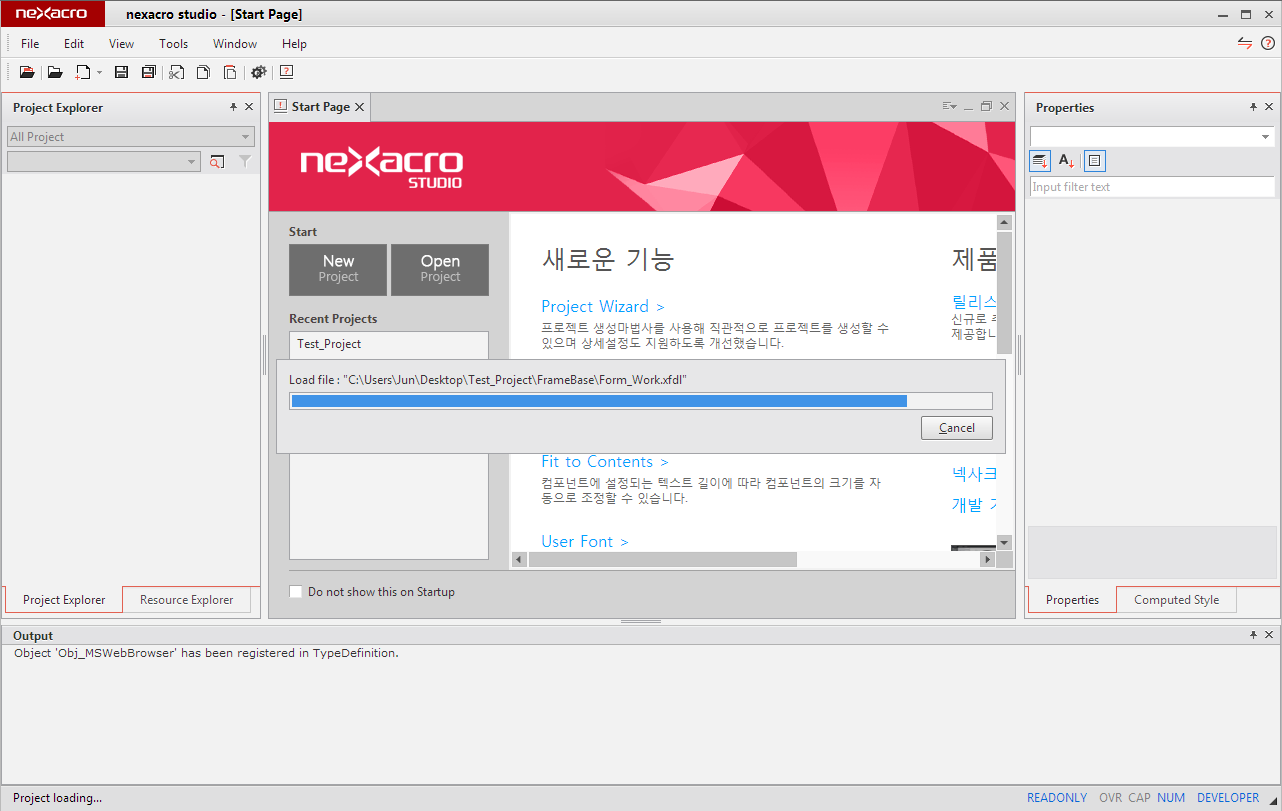Pin the Properties panel
The height and width of the screenshot is (811, 1282).
pos(1253,107)
